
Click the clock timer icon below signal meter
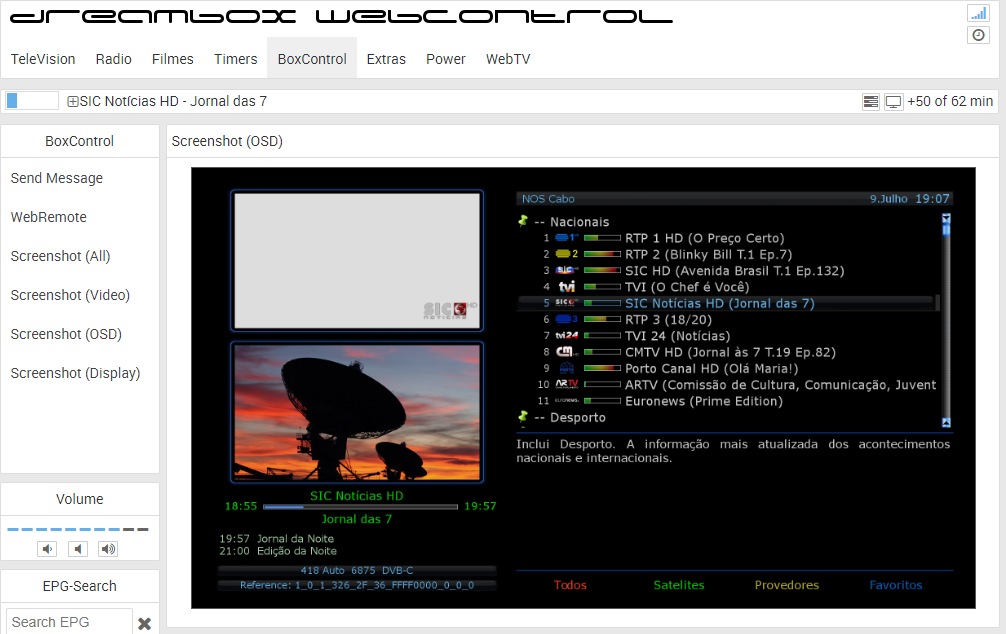tap(978, 35)
